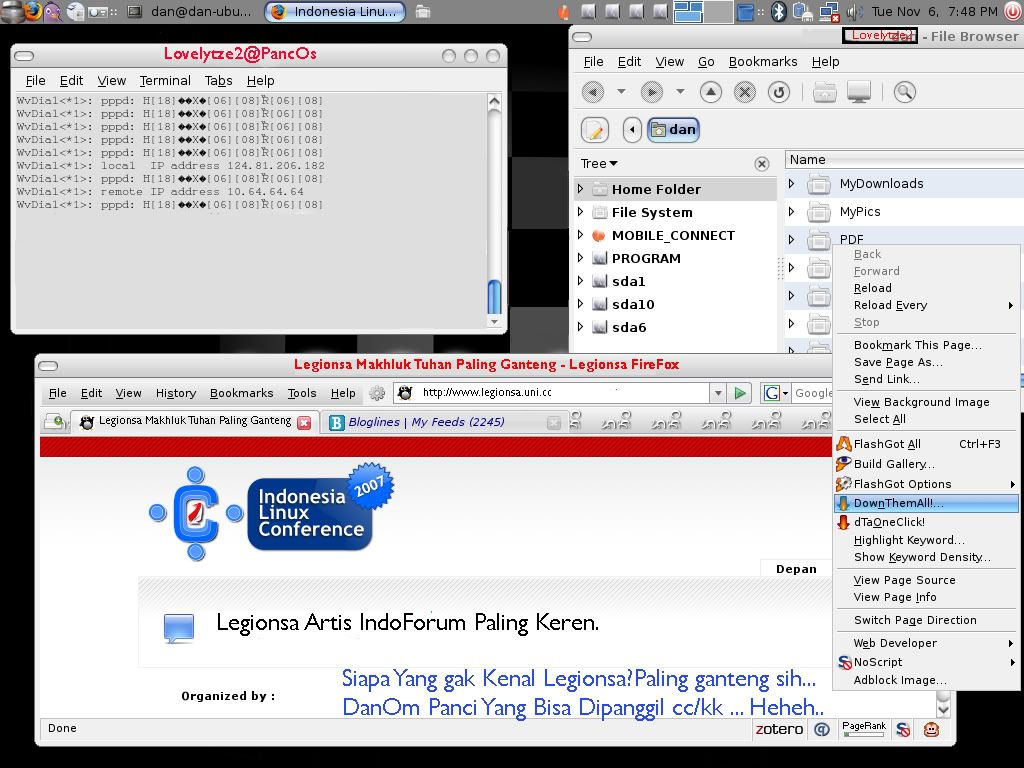Open Zotero from Firefox status bar
The image size is (1024, 768).
pyautogui.click(x=779, y=729)
